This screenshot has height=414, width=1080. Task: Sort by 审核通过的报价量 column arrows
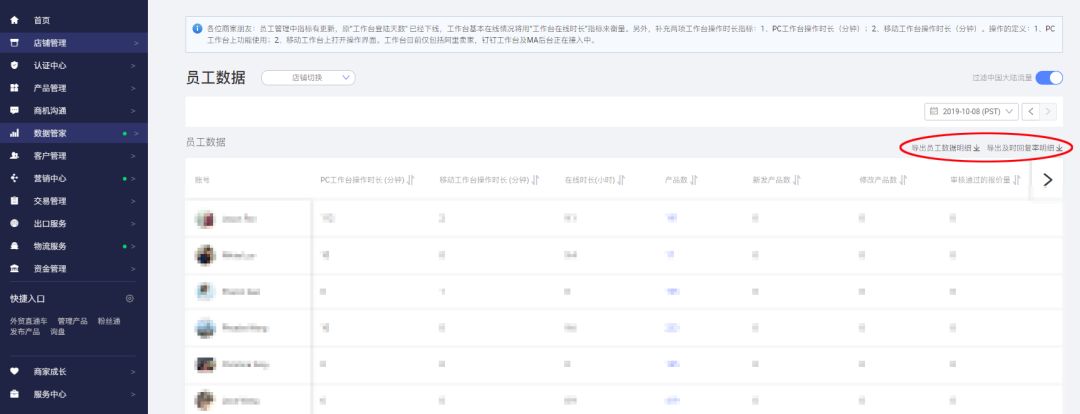(x=1017, y=180)
